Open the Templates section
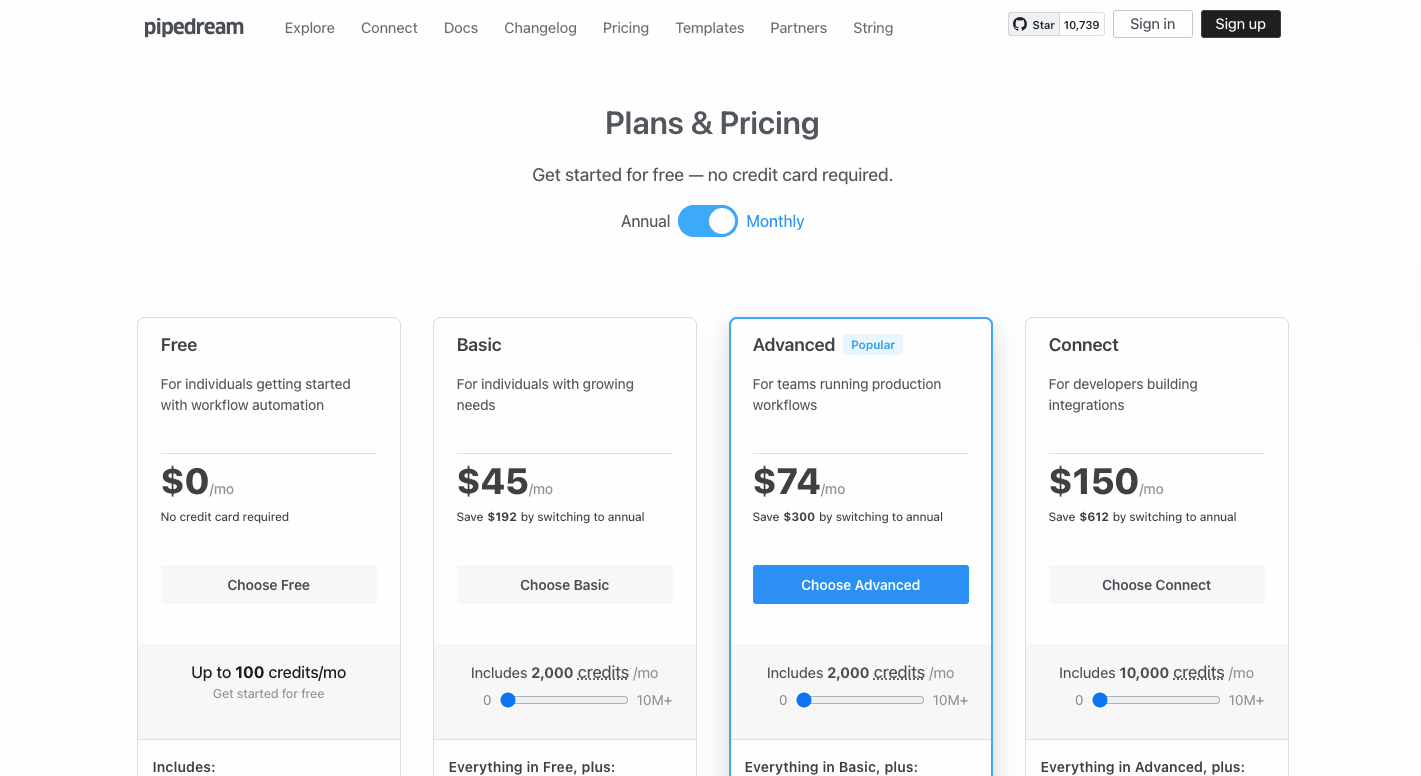The image size is (1421, 776). [709, 28]
